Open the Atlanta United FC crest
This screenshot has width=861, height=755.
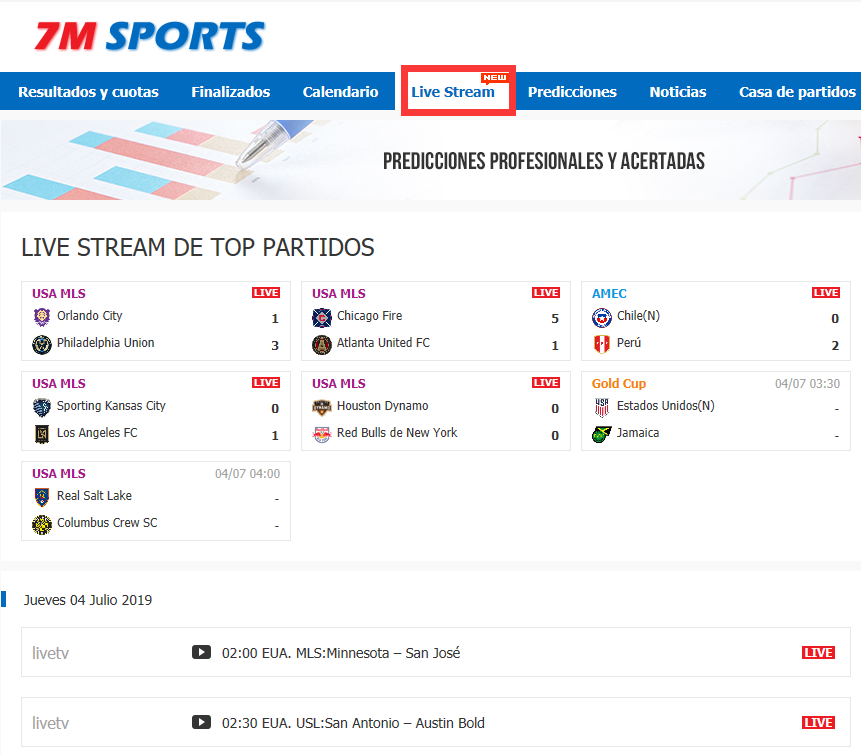click(322, 344)
